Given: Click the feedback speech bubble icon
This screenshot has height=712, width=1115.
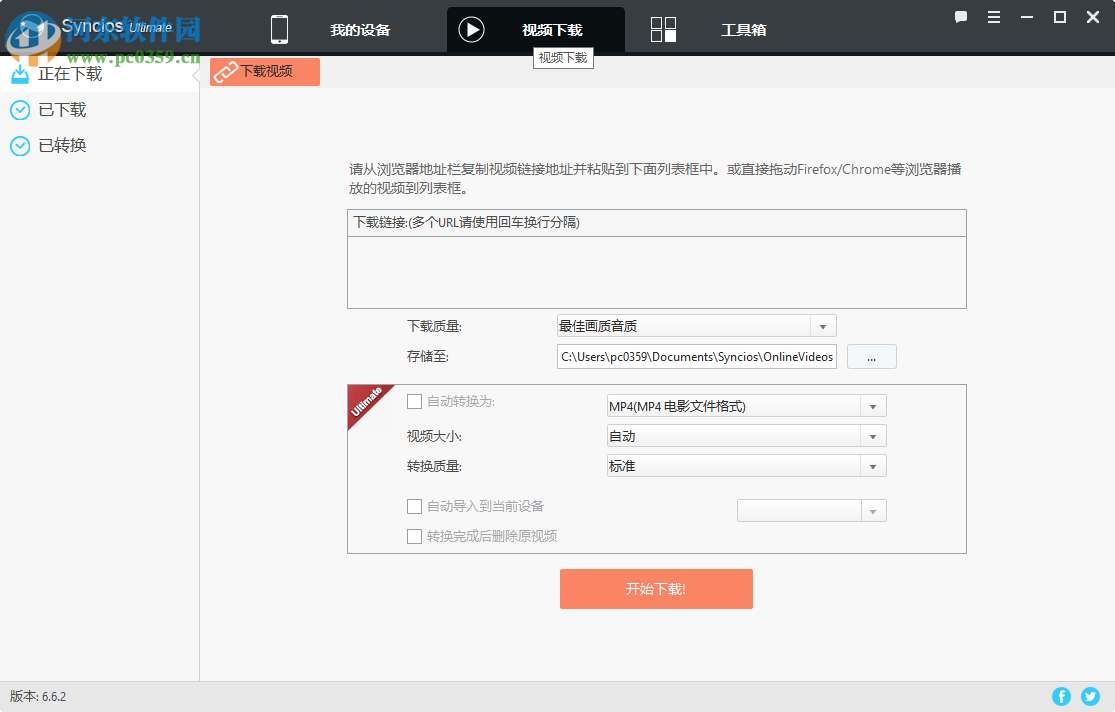Looking at the screenshot, I should click(x=960, y=17).
